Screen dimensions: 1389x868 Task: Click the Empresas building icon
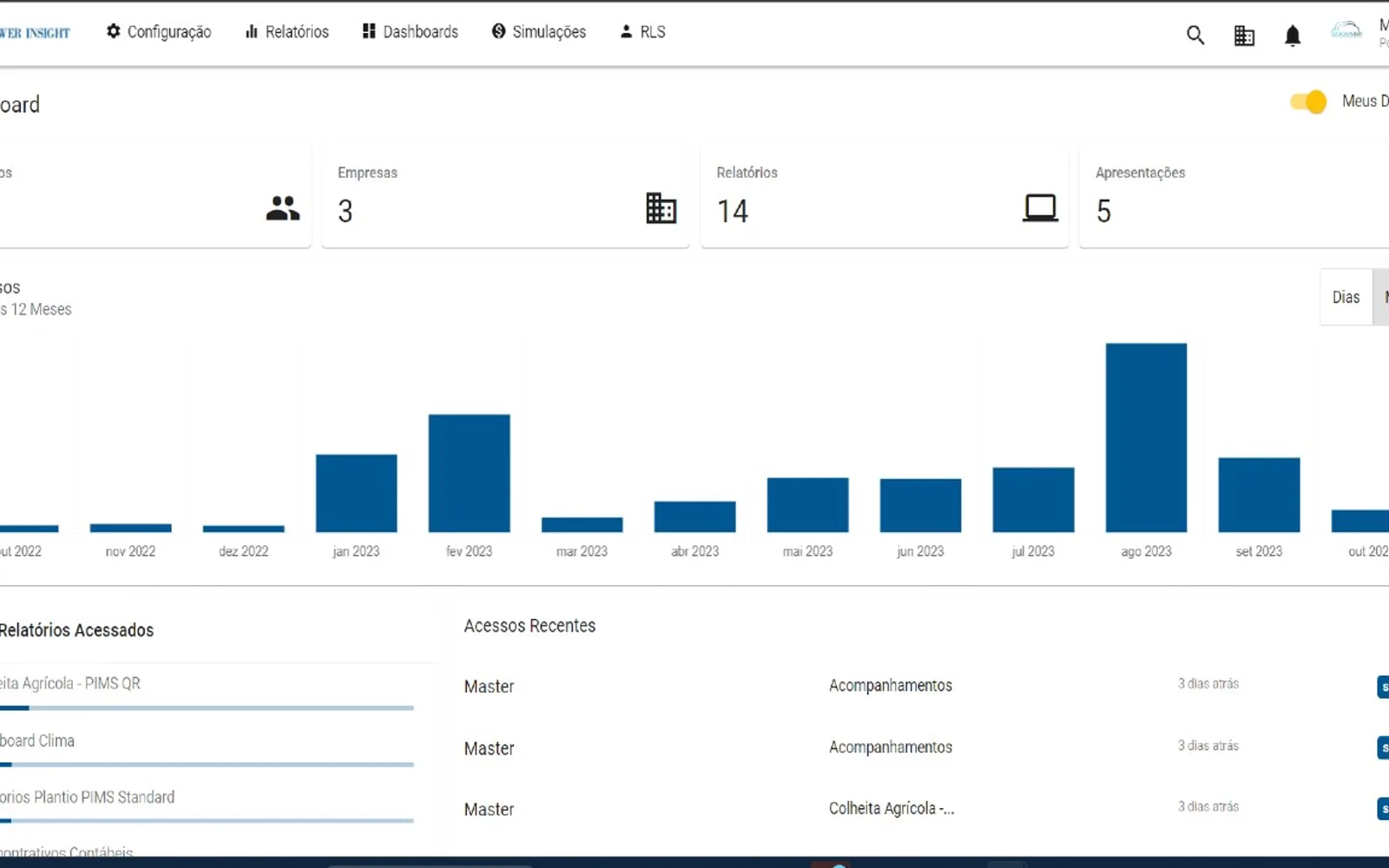[662, 208]
